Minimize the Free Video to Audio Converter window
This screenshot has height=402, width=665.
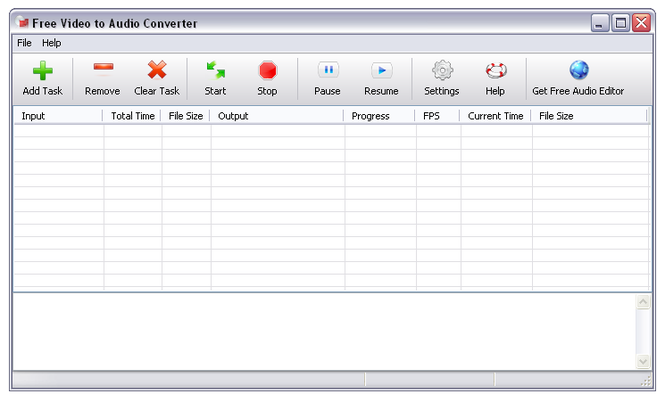tap(600, 22)
